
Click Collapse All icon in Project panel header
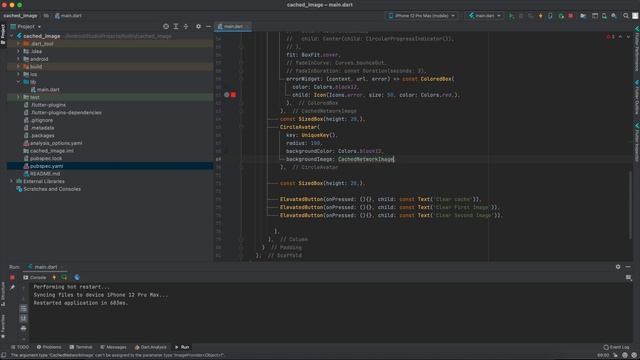pos(186,27)
